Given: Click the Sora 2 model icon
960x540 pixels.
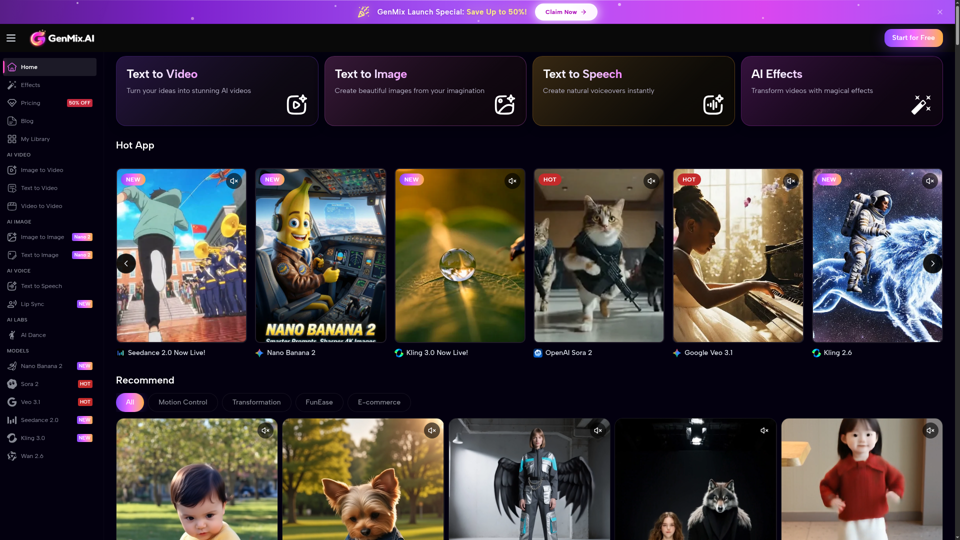Looking at the screenshot, I should click(12, 384).
